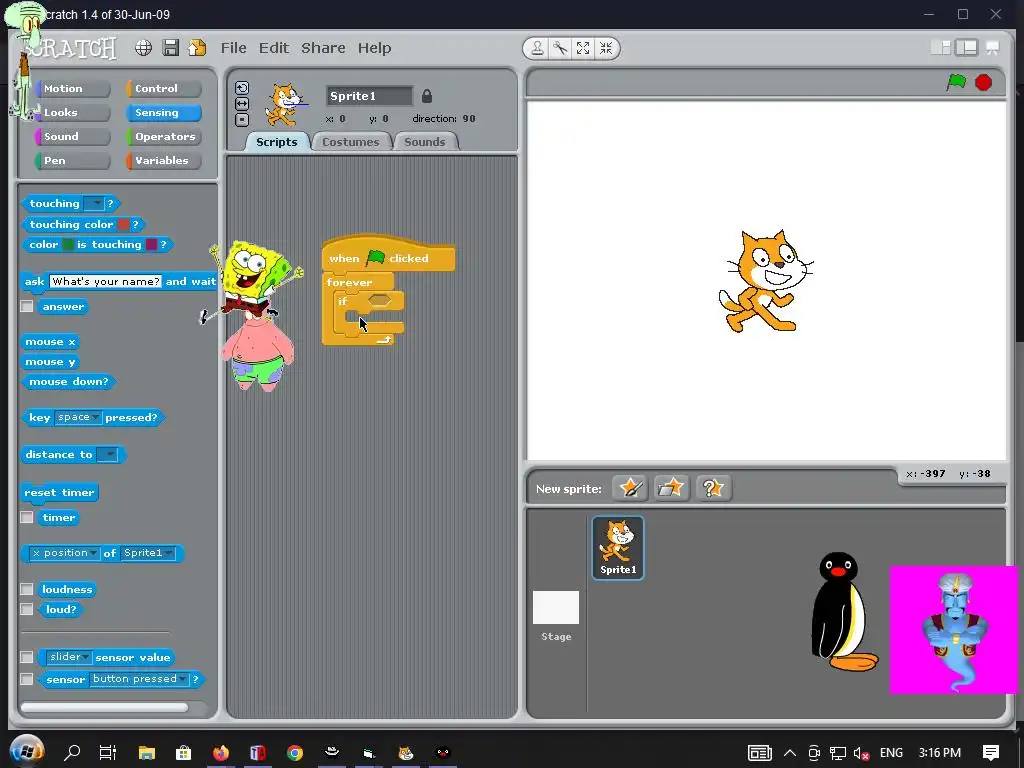Open taskbar search magnifier
The image size is (1024, 768).
click(x=72, y=753)
